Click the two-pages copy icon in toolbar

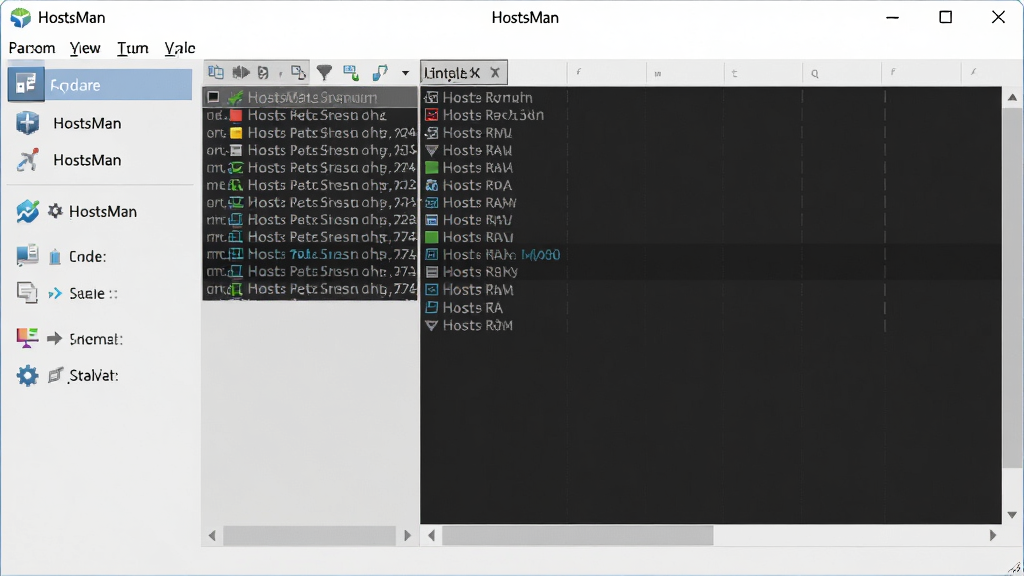[216, 72]
